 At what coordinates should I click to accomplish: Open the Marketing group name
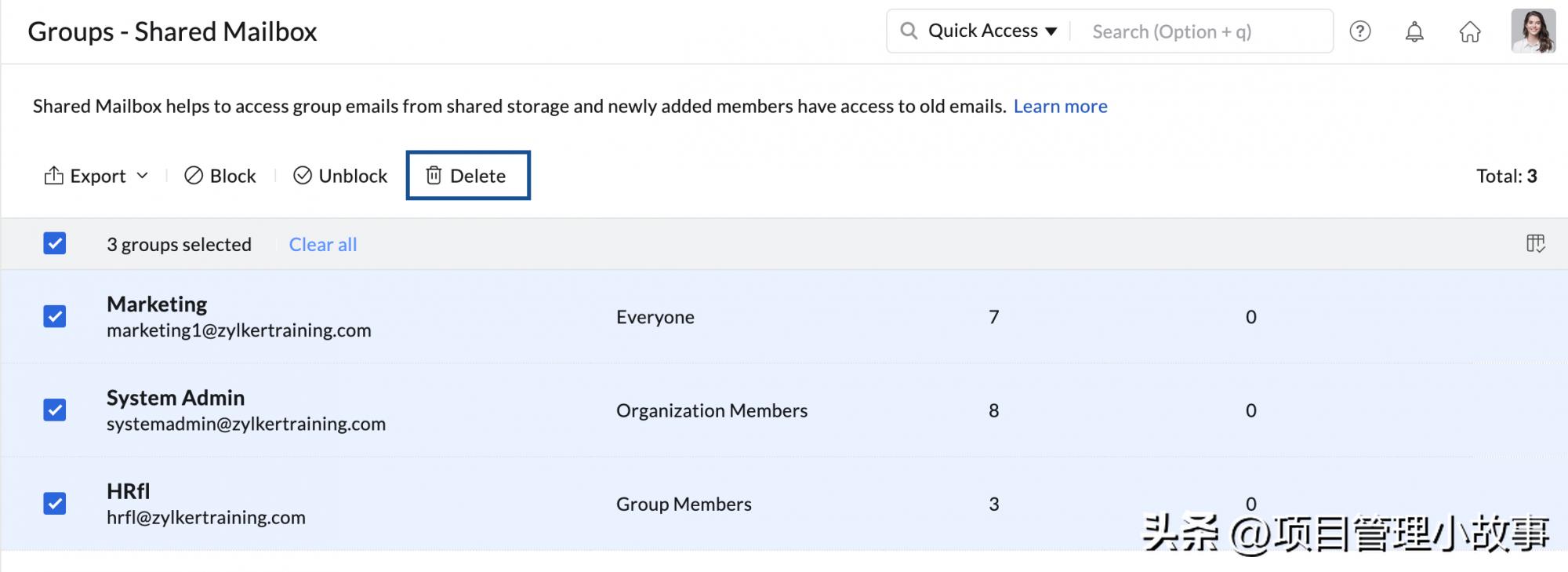[157, 304]
